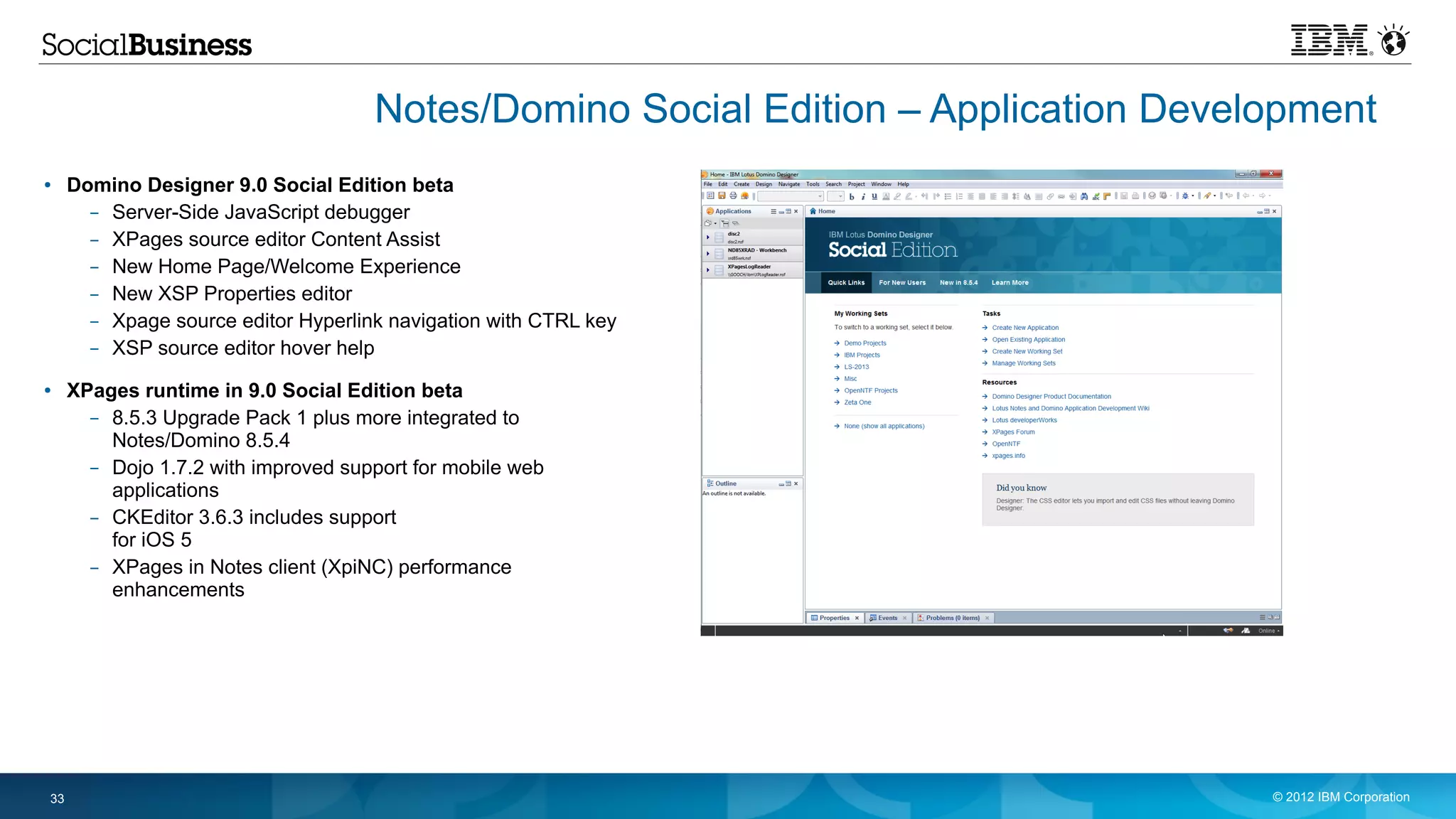Image resolution: width=1456 pixels, height=819 pixels.
Task: Click the Applications panel menu icon
Action: [x=773, y=211]
